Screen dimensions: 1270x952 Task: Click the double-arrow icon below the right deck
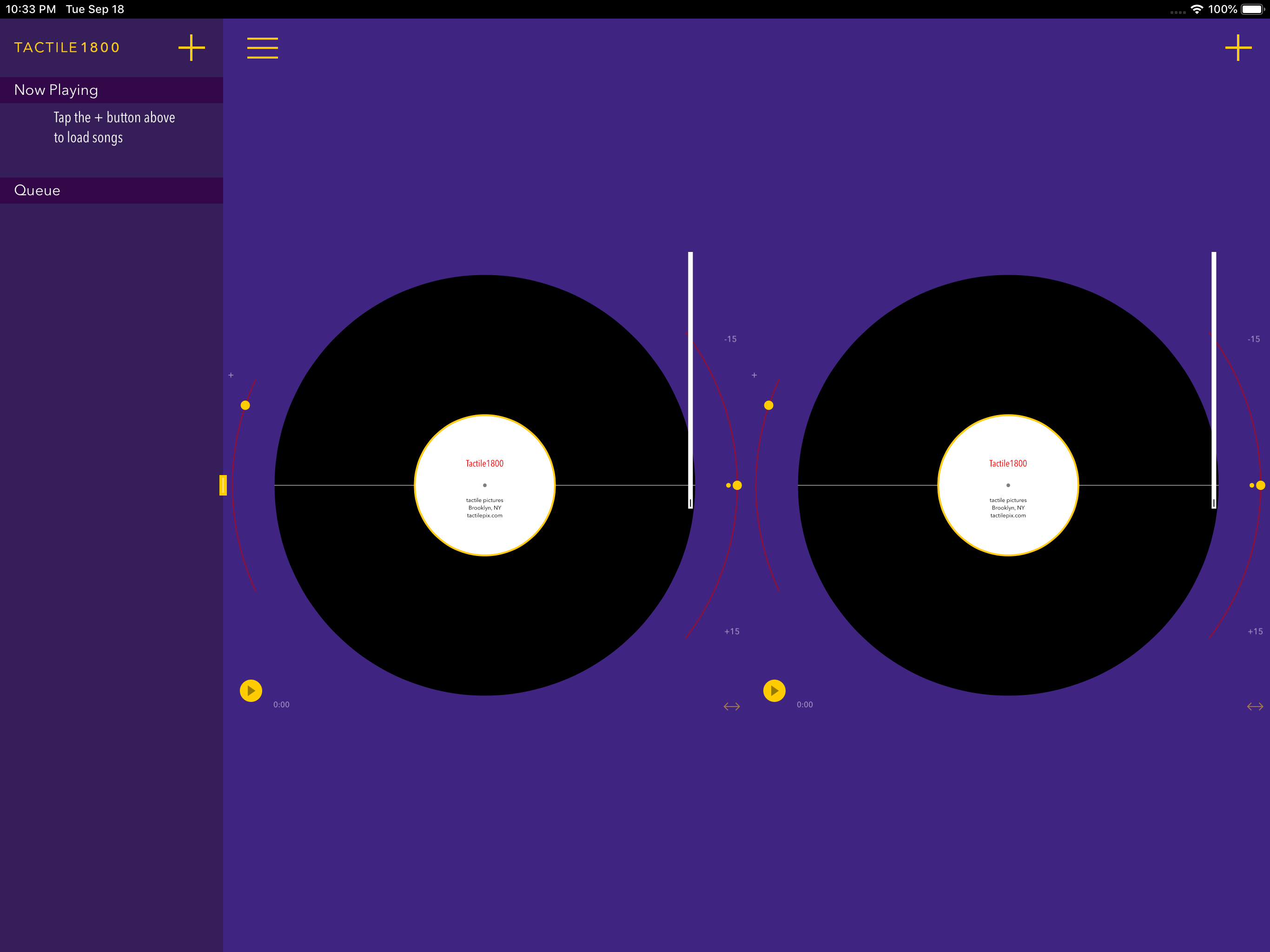point(1255,706)
